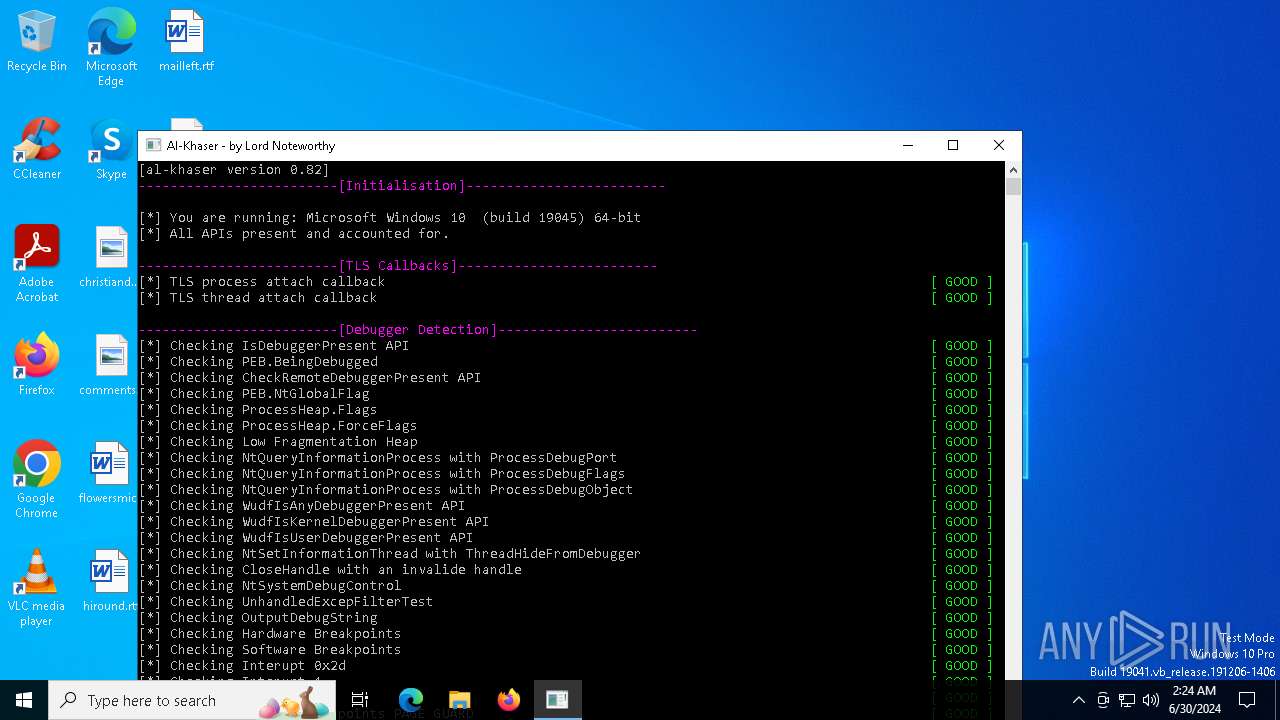Click 'Checking ProcessHeap.Flags' line

pyautogui.click(x=258, y=410)
